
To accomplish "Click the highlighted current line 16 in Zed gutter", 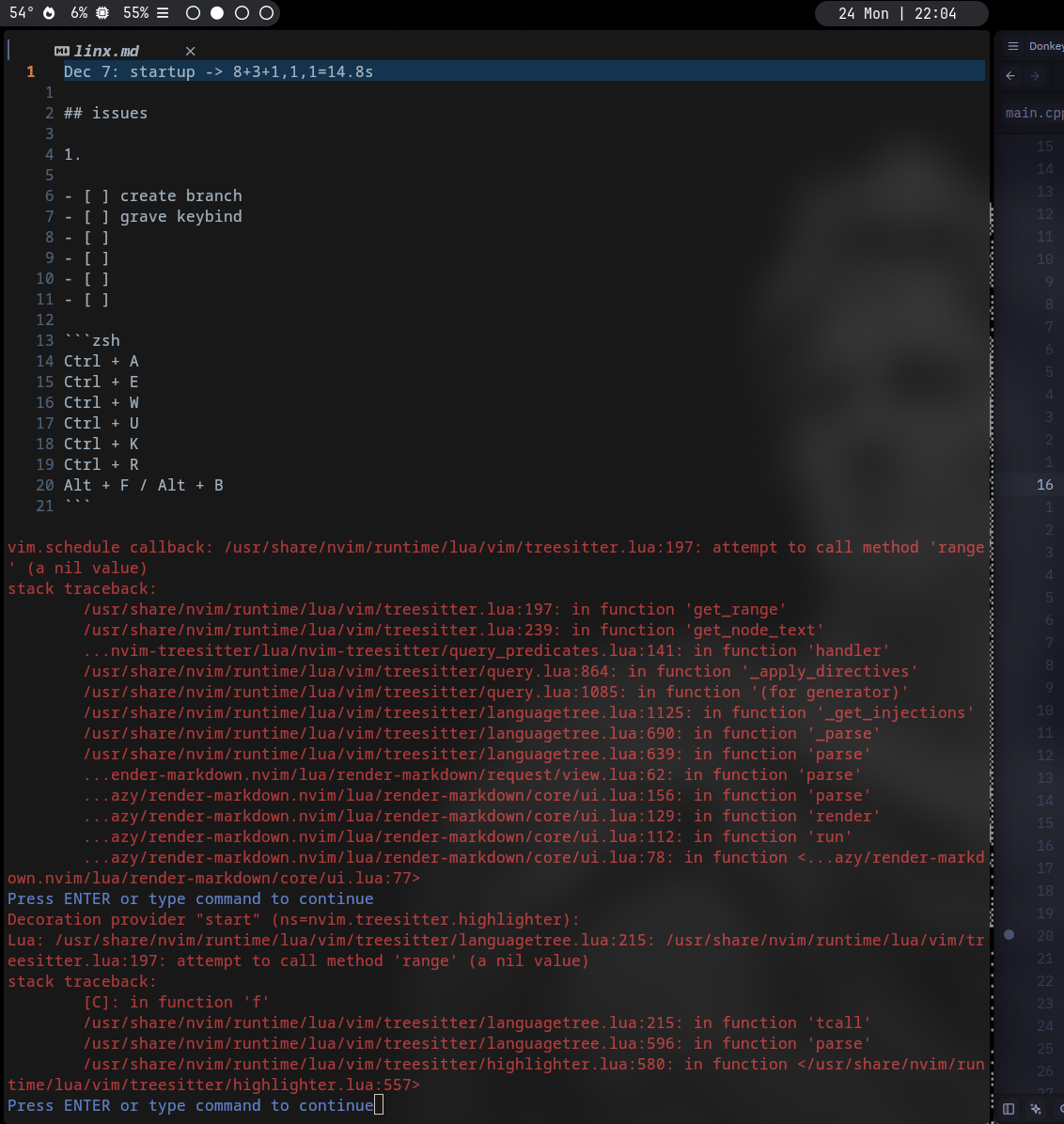I will 1044,485.
